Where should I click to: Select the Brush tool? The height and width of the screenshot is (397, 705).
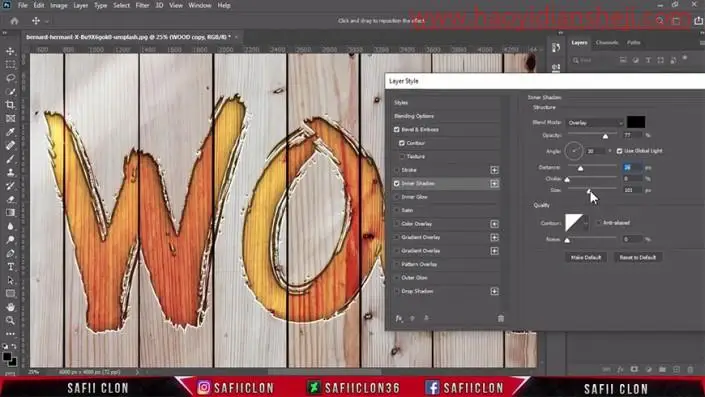point(10,159)
